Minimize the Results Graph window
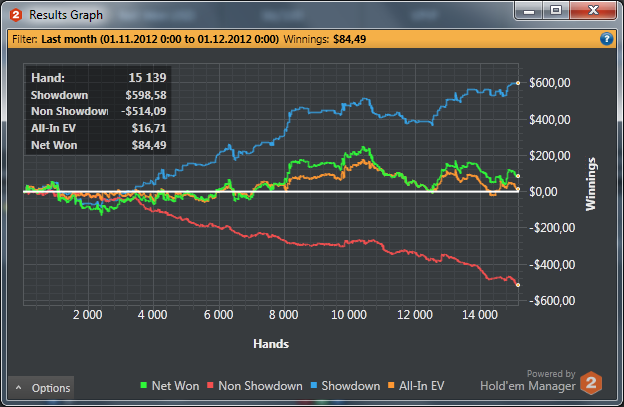Image resolution: width=624 pixels, height=407 pixels. tap(529, 10)
